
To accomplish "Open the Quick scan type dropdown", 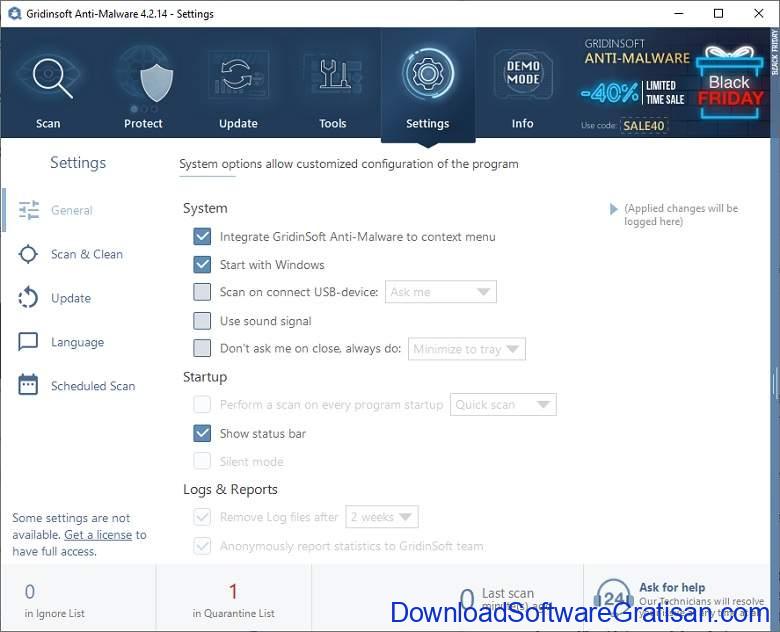I will coord(503,405).
